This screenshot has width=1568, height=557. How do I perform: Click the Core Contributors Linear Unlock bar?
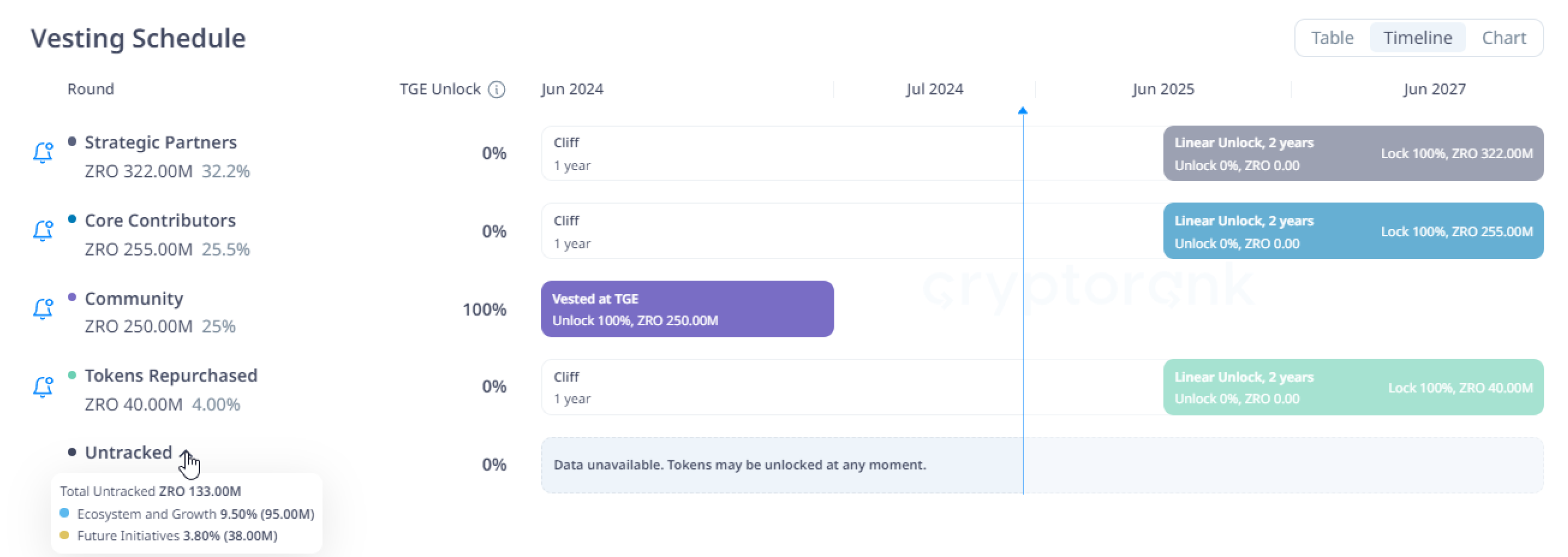click(x=1353, y=231)
